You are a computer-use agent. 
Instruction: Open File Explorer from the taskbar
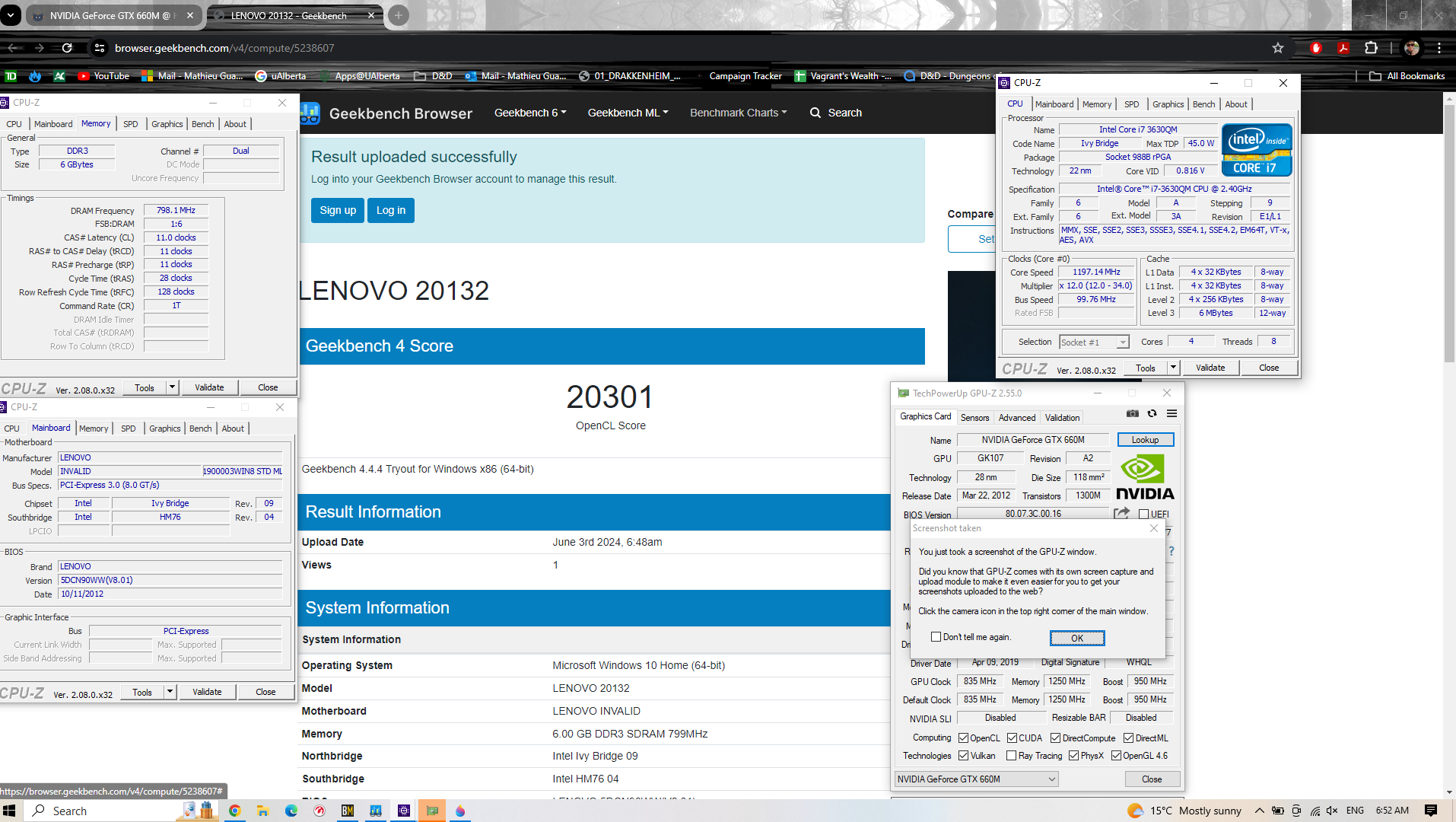point(262,811)
